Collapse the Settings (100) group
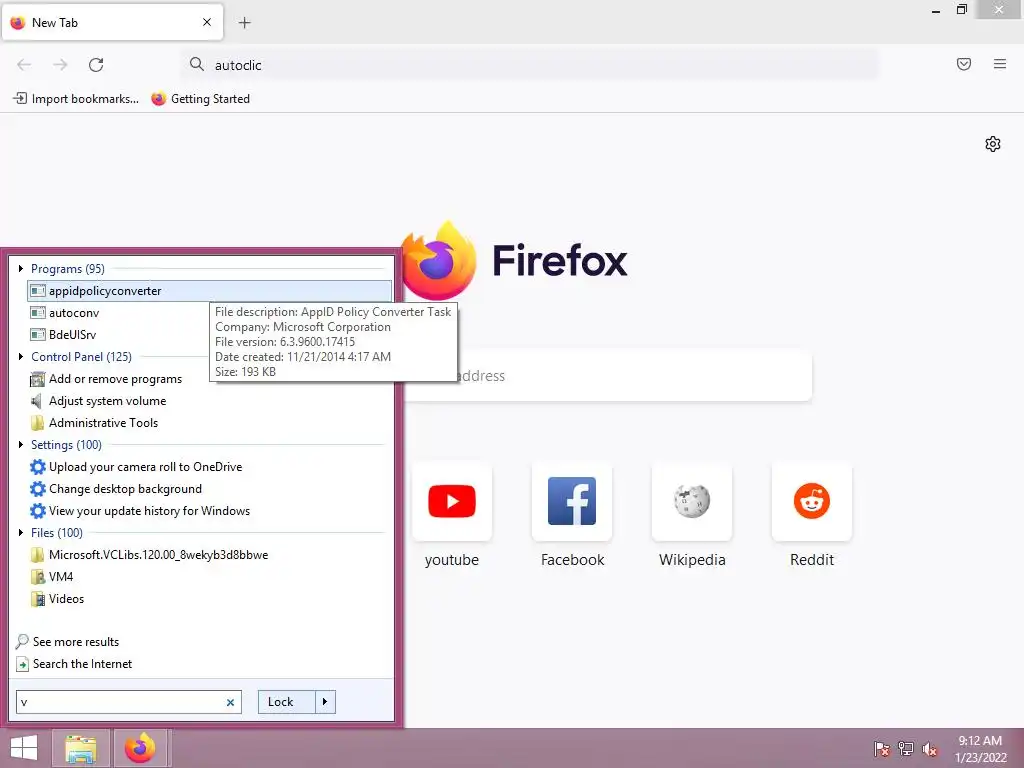 (21, 445)
